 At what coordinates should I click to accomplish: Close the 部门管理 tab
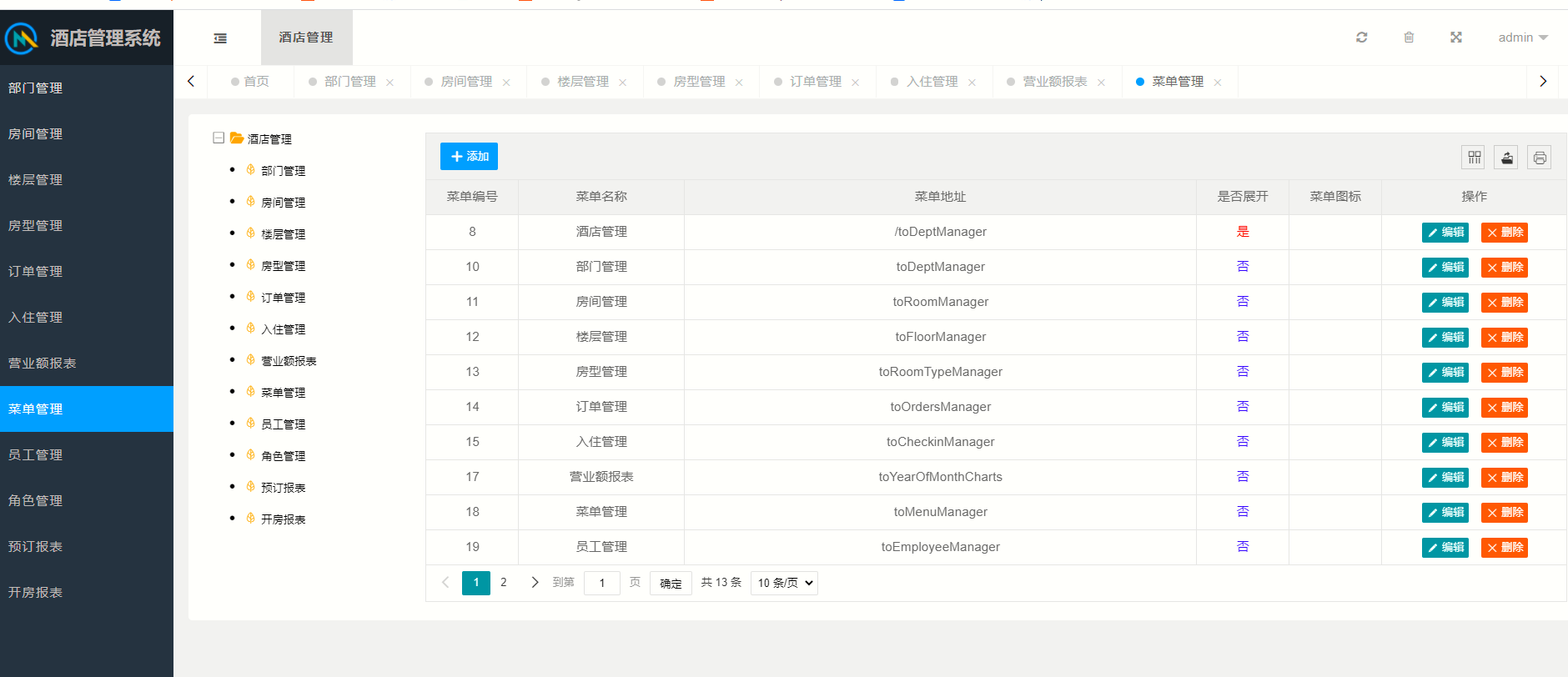click(389, 83)
